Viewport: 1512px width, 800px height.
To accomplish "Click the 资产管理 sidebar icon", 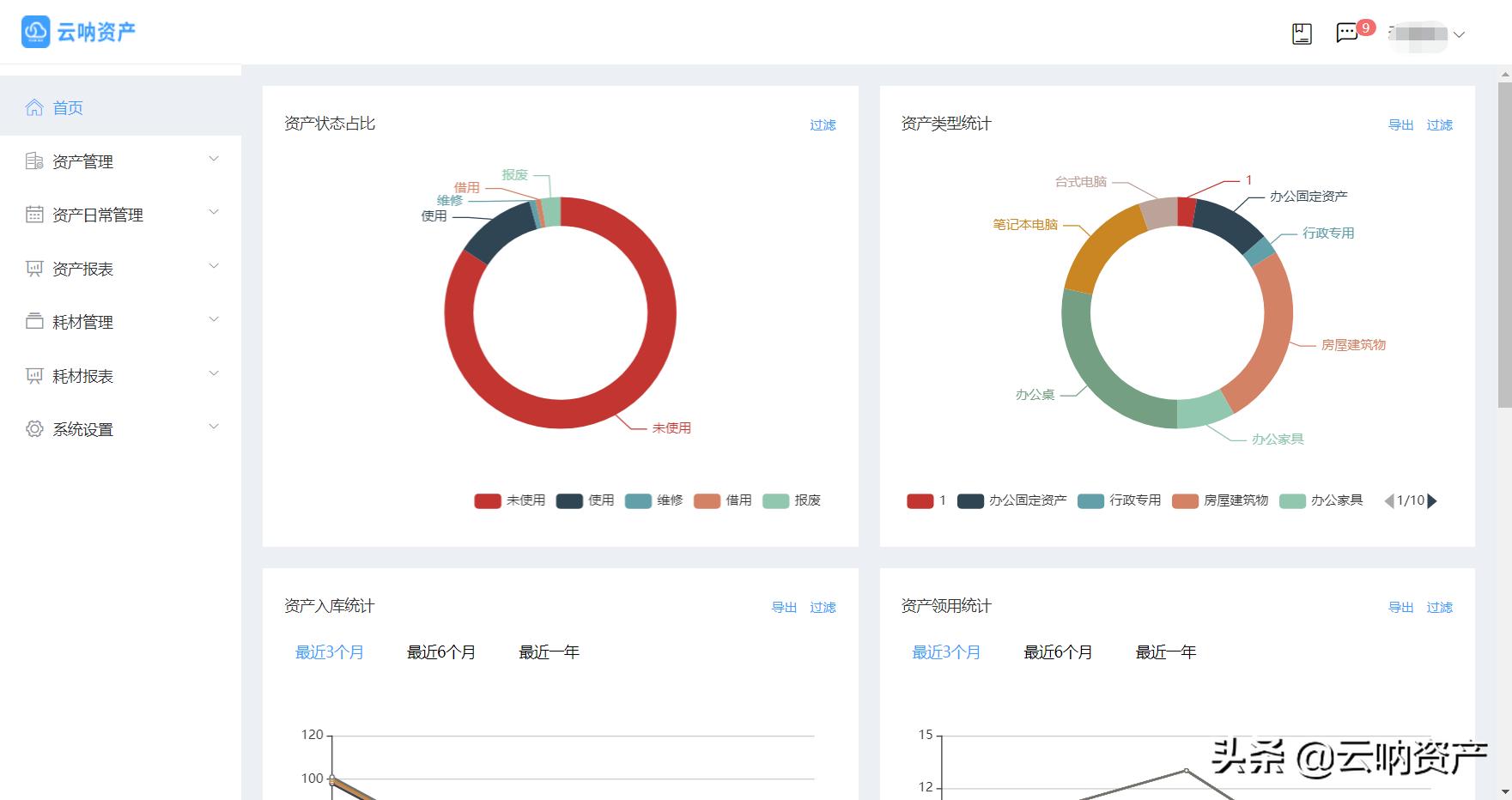I will pos(33,161).
